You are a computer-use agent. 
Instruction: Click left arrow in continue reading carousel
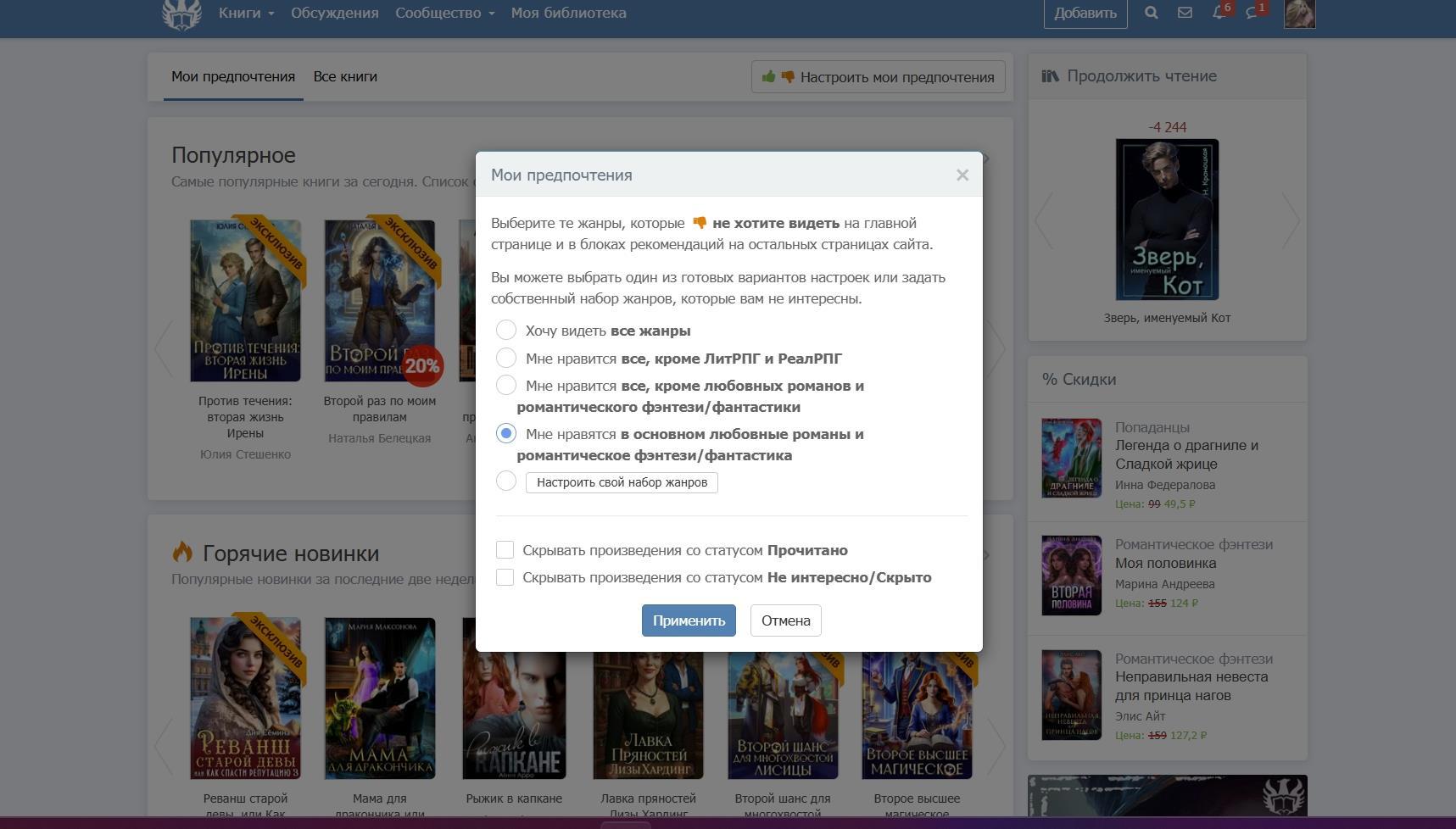(1045, 220)
